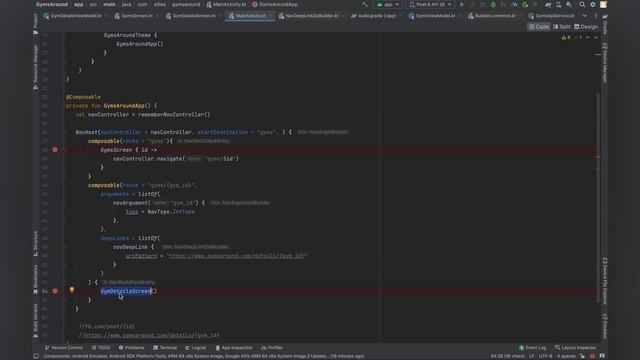Open the Bookmarks side panel
The height and width of the screenshot is (360, 640).
(36, 279)
